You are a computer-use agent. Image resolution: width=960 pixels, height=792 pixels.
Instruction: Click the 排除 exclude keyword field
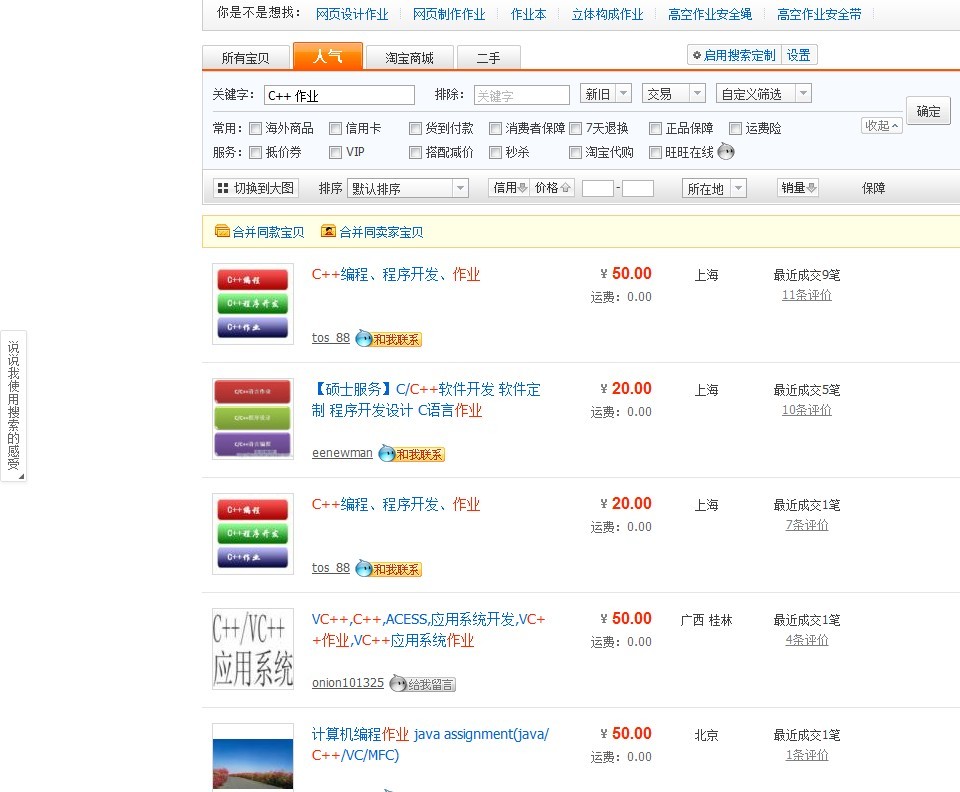click(x=522, y=95)
